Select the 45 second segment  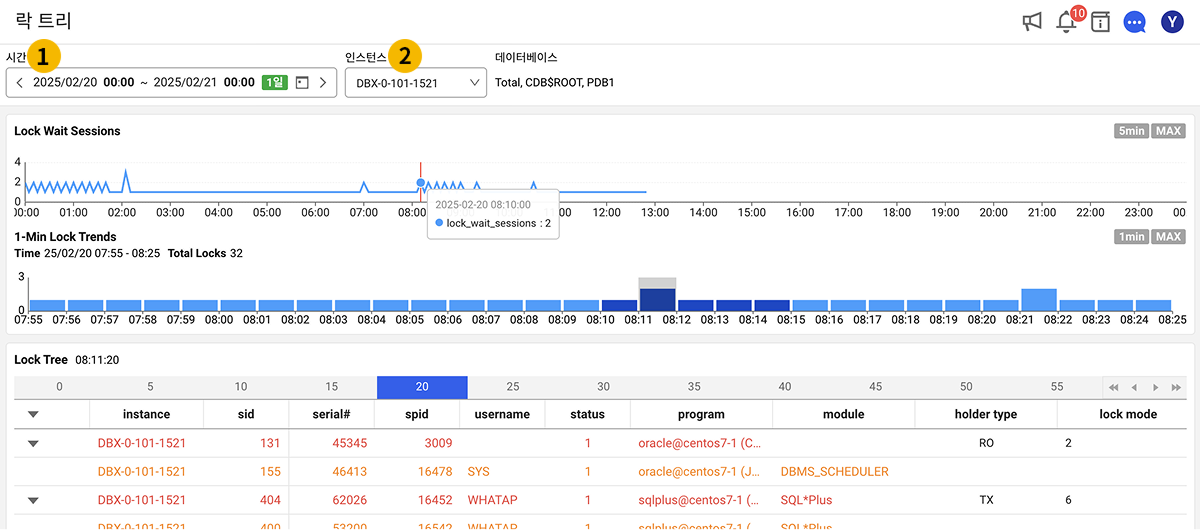(x=875, y=387)
